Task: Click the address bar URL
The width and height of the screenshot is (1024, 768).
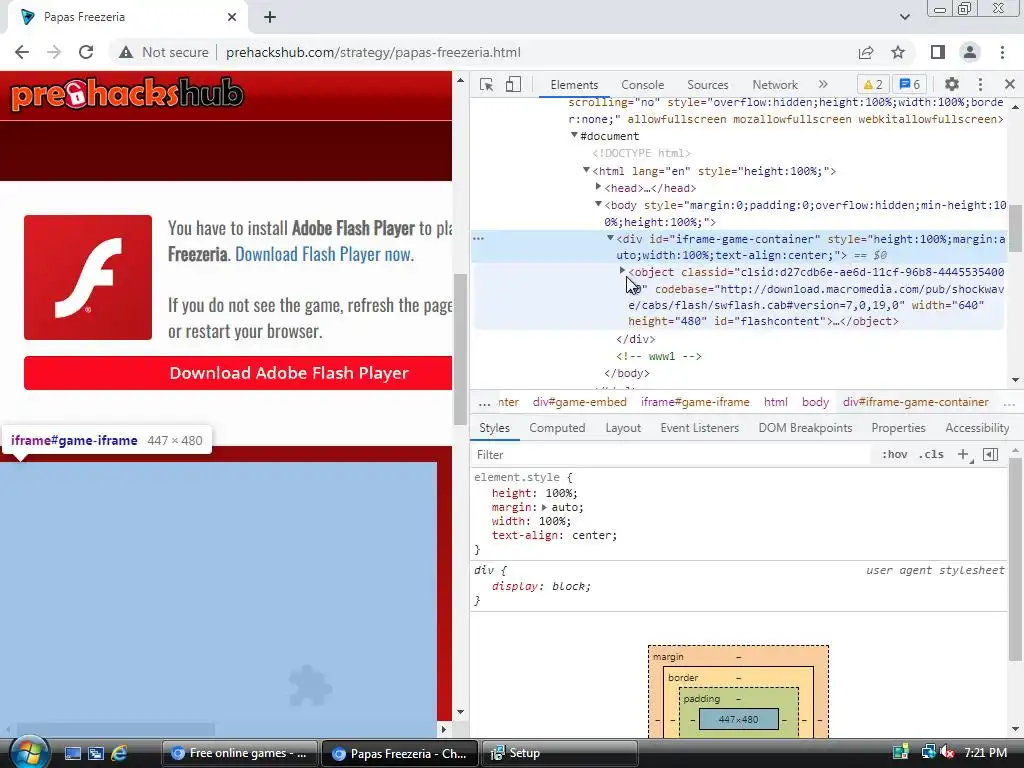Action: [373, 52]
